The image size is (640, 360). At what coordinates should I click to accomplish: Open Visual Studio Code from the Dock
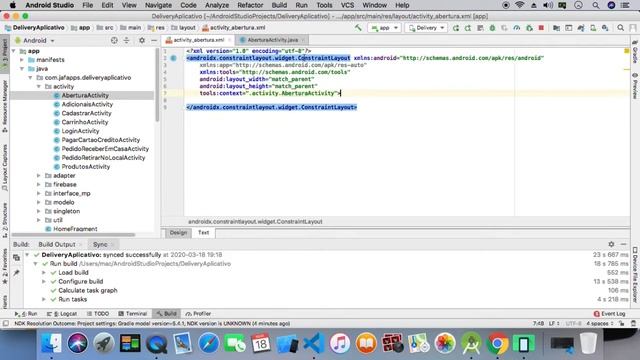313,343
